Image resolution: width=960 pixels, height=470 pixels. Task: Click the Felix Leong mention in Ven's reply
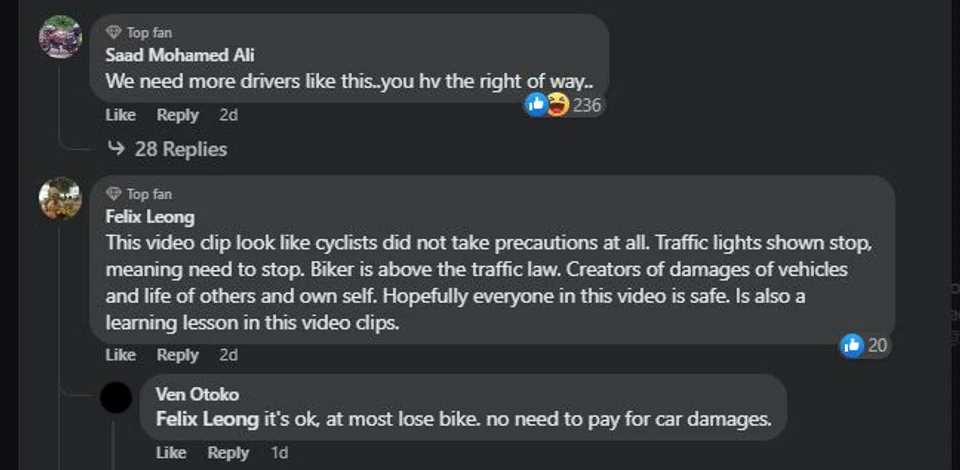pos(207,419)
